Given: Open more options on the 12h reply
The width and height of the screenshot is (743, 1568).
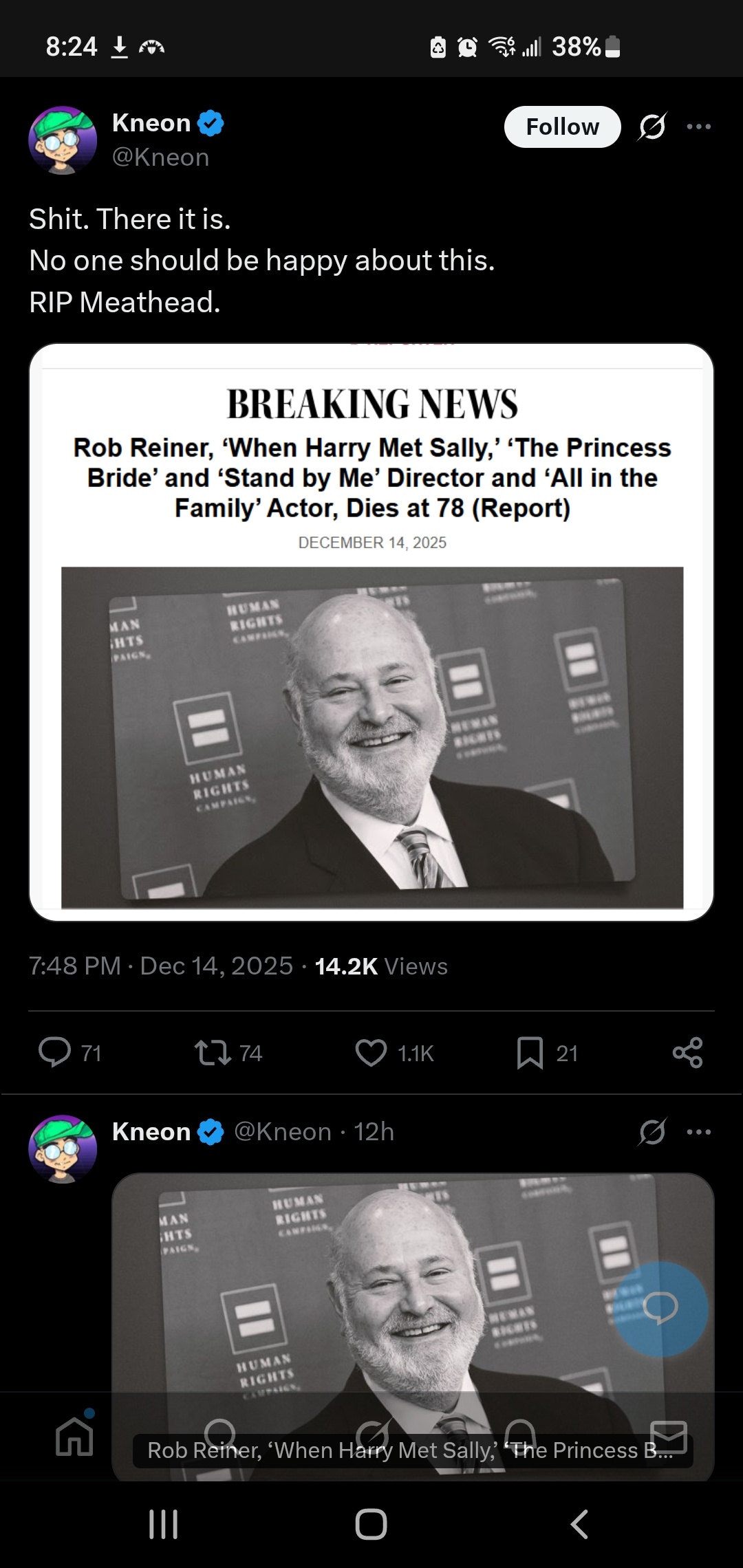Looking at the screenshot, I should (x=699, y=1131).
